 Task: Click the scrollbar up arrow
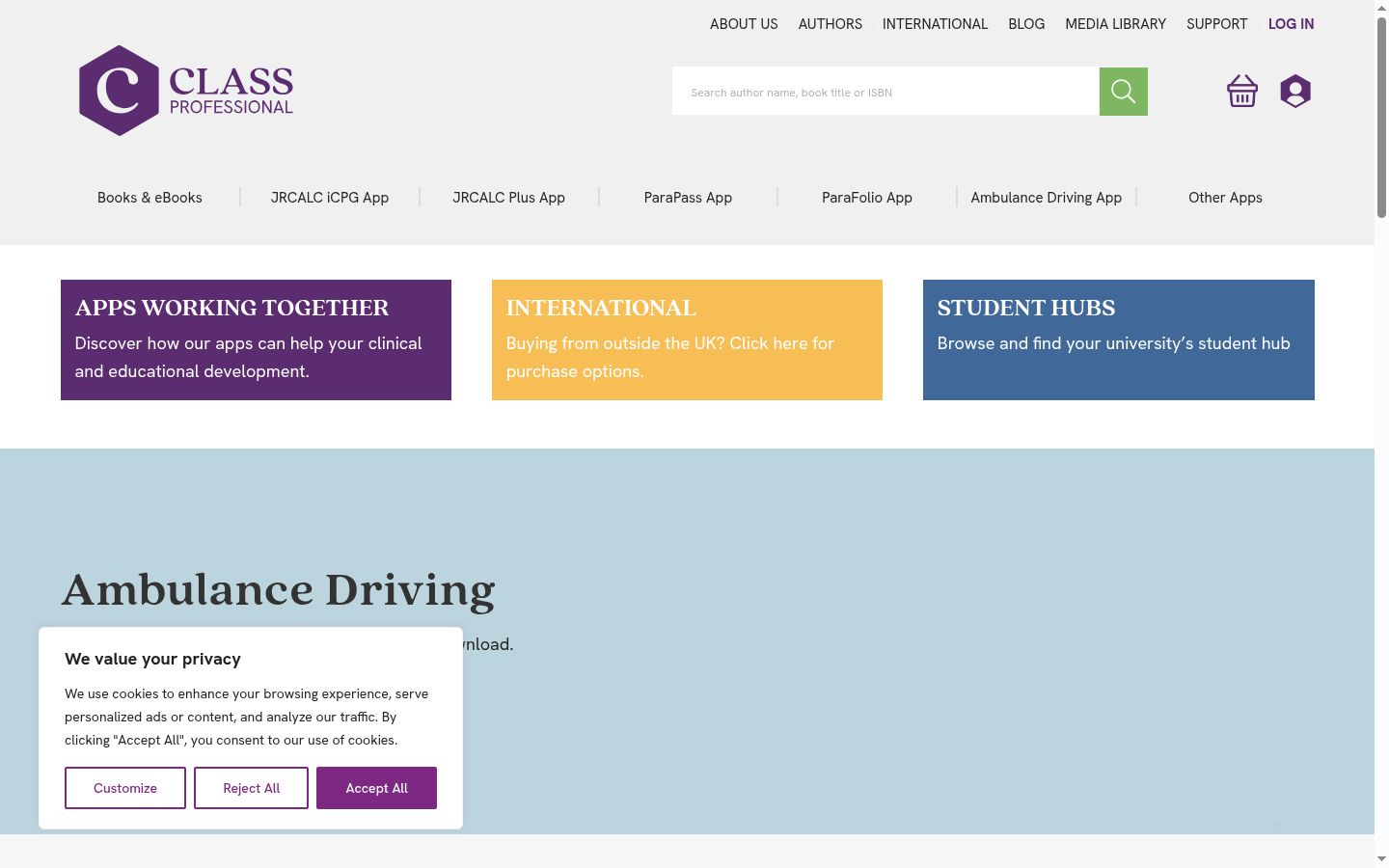1381,8
